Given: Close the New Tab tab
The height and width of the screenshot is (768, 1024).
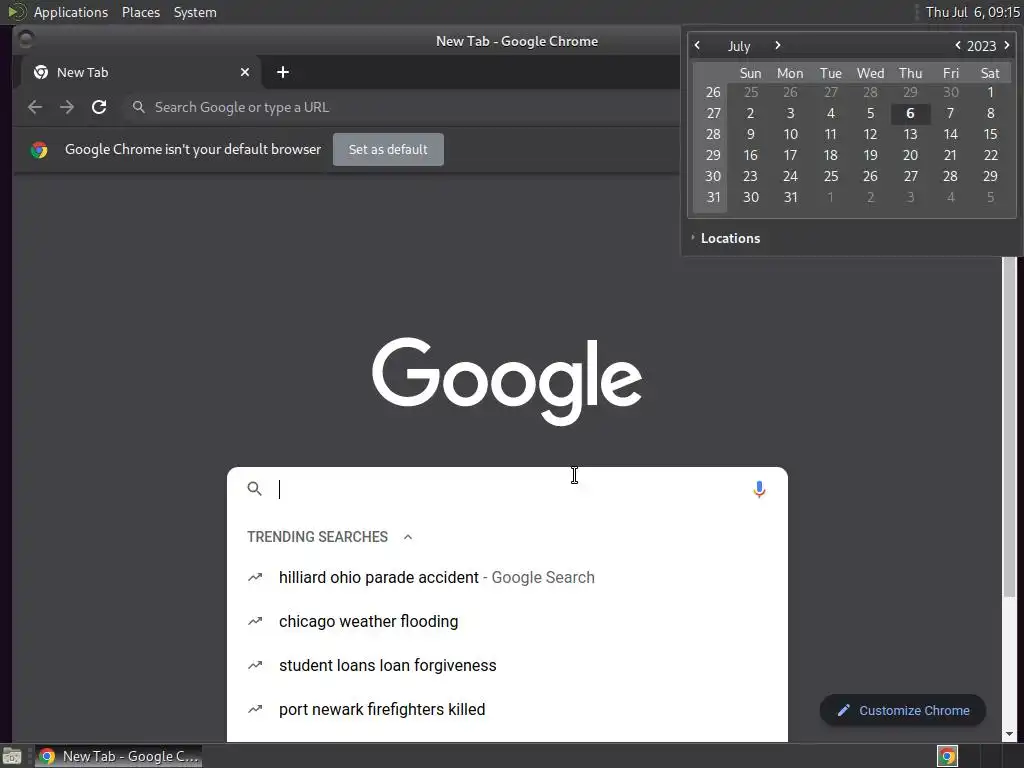Looking at the screenshot, I should [245, 72].
